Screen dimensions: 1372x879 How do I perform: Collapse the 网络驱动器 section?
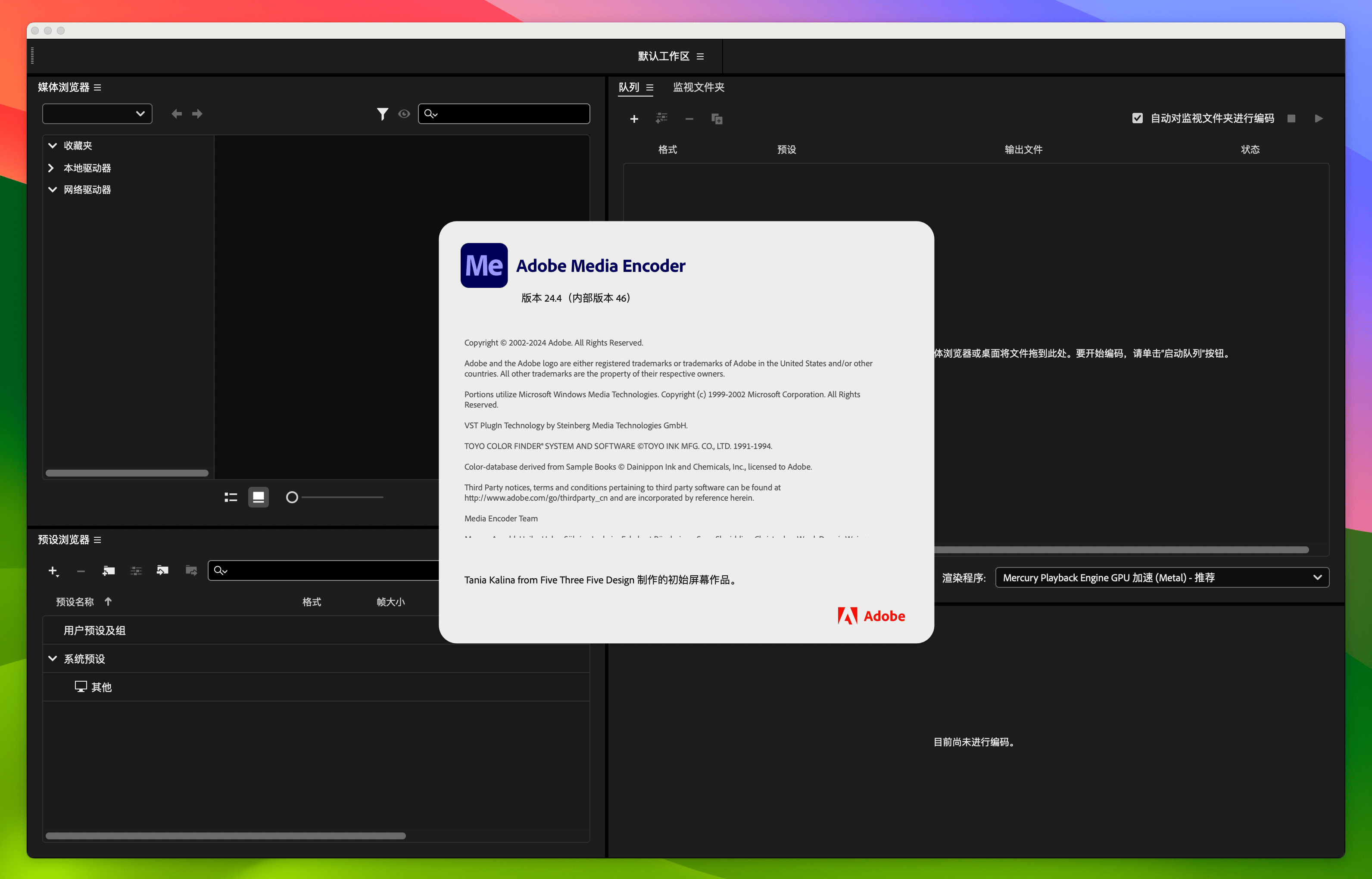(52, 189)
